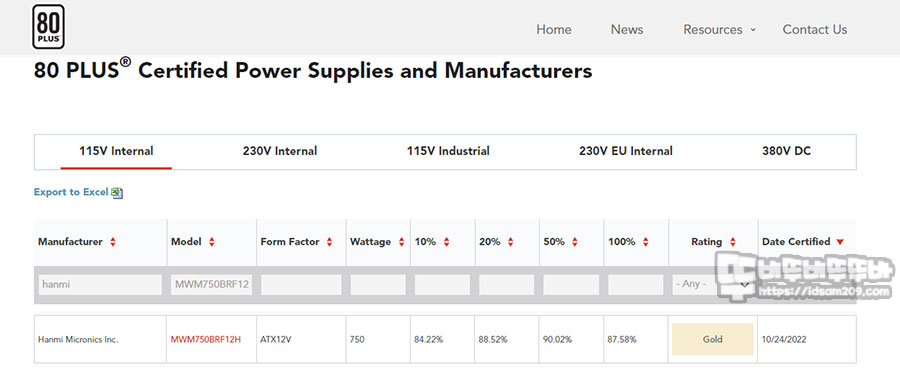The image size is (900, 385).
Task: Sort by 100% efficiency column arrows
Action: pyautogui.click(x=645, y=242)
